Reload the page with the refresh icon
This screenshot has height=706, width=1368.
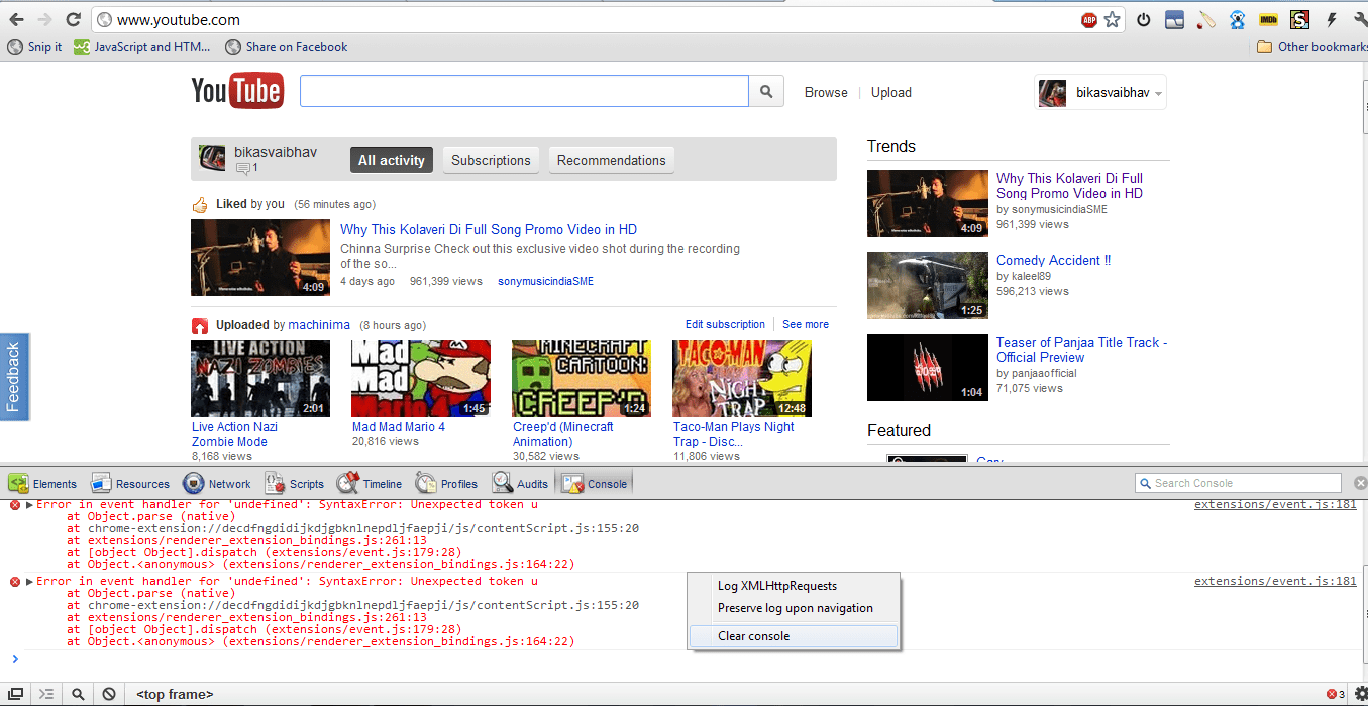(x=73, y=19)
